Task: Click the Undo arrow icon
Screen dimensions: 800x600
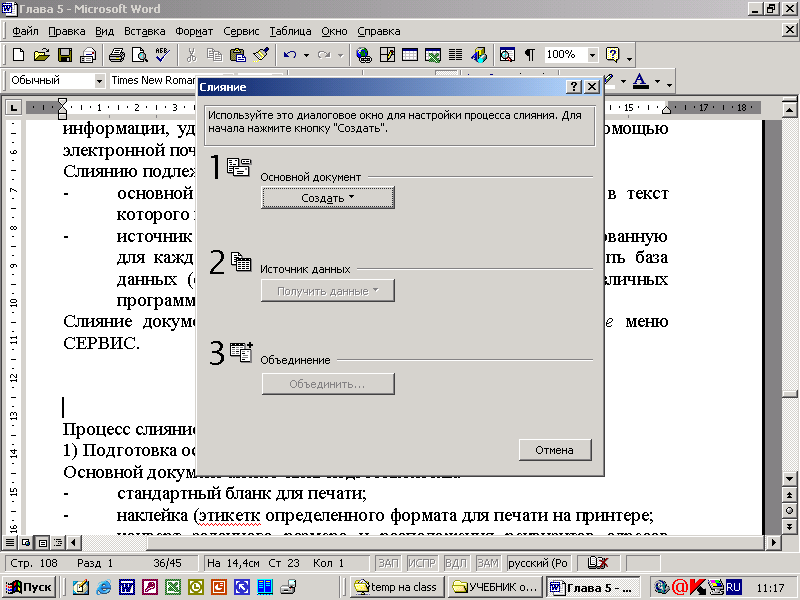Action: point(290,55)
